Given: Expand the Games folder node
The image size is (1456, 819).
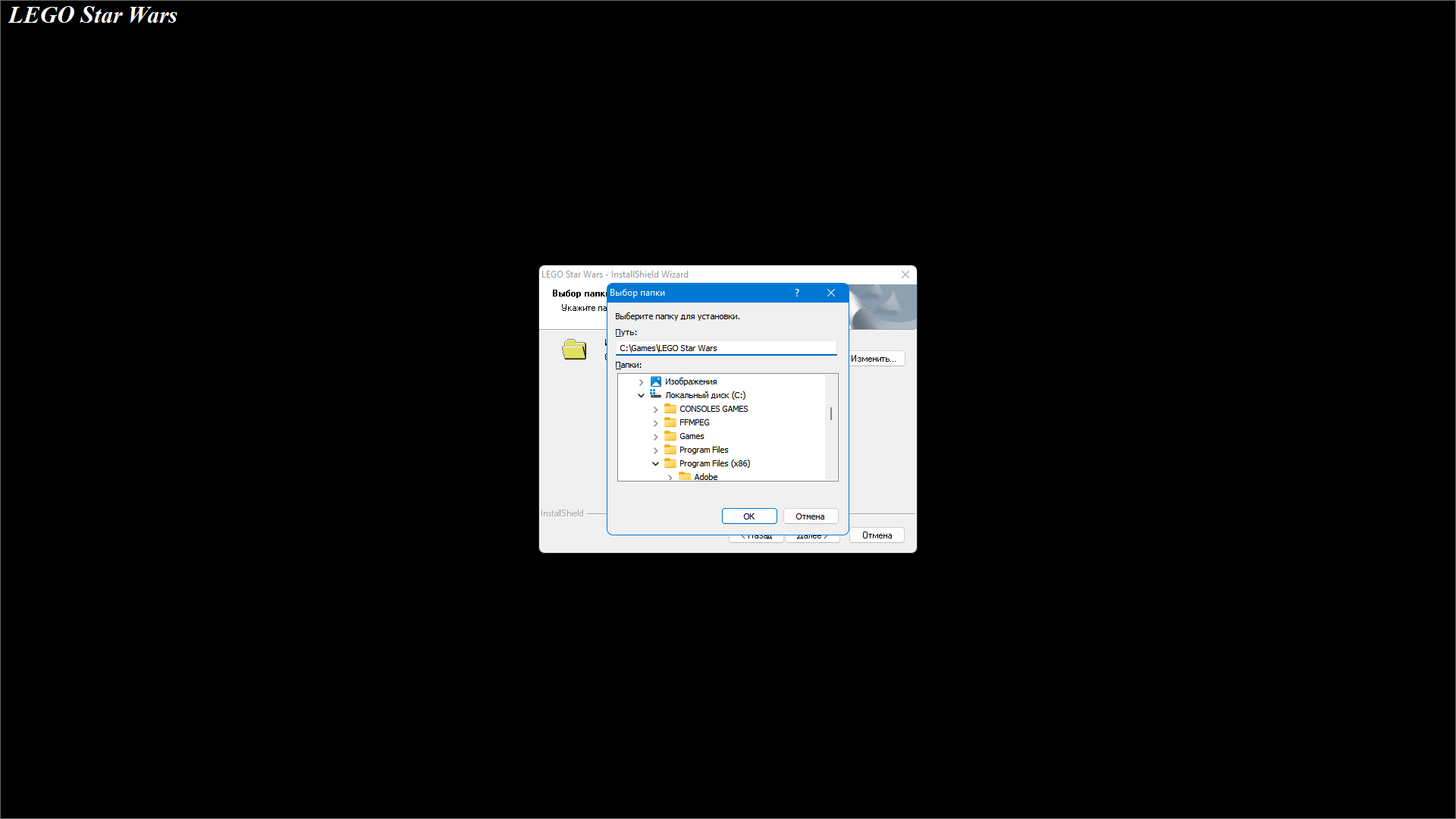Looking at the screenshot, I should pyautogui.click(x=656, y=437).
